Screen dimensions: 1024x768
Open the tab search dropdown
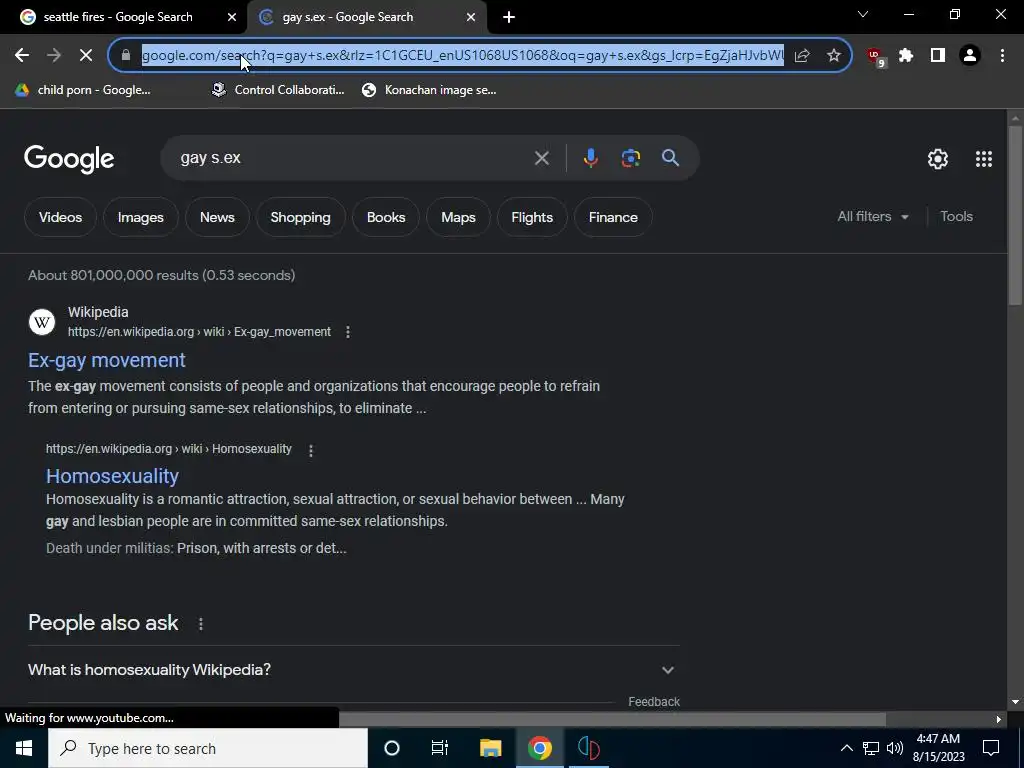(x=863, y=14)
